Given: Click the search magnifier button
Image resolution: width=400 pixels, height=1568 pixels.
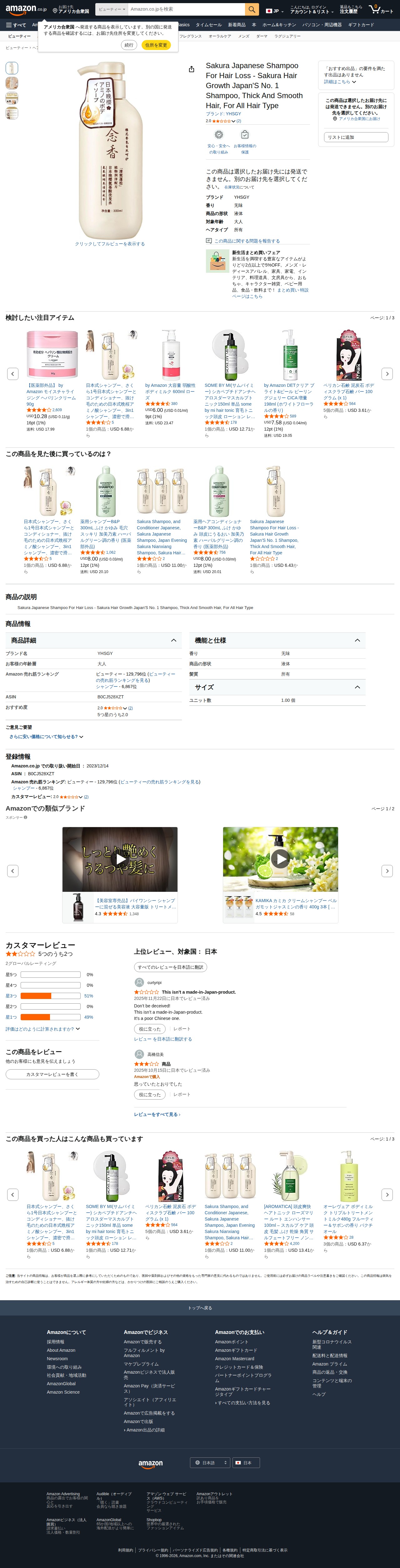Looking at the screenshot, I should (252, 9).
